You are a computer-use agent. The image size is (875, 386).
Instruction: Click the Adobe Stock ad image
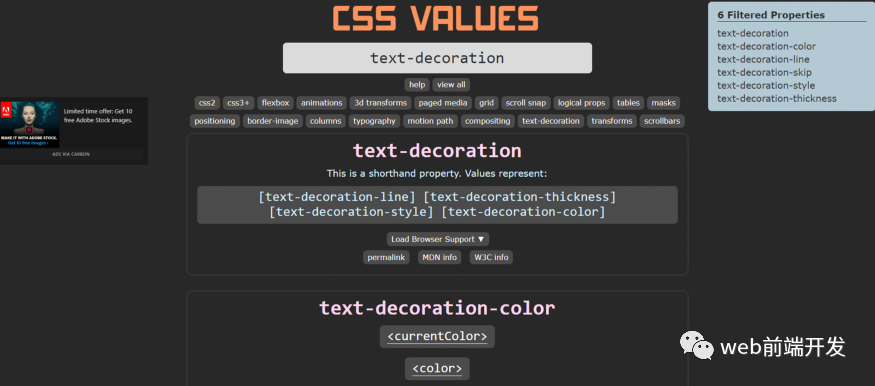(x=30, y=124)
